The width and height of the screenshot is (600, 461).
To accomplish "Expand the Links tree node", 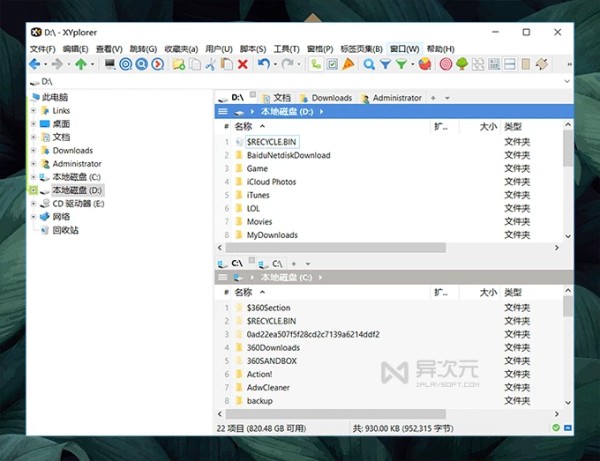I will point(34,111).
